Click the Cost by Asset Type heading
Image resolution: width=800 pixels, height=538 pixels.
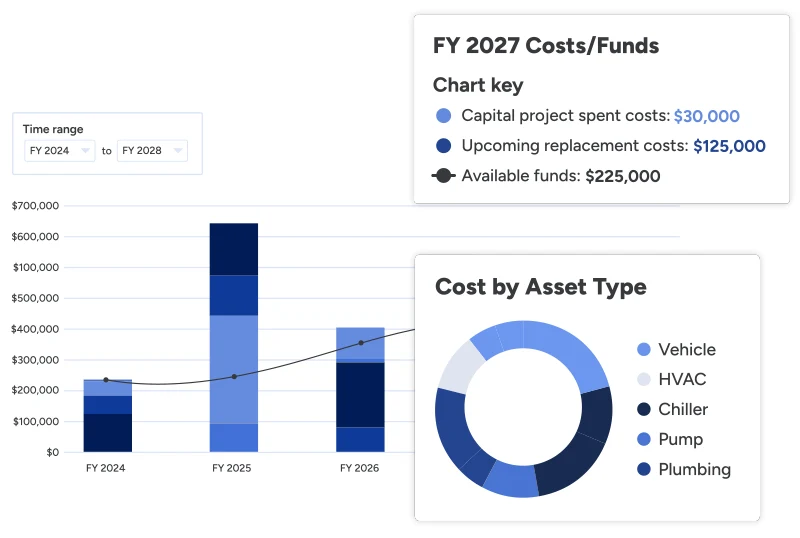pyautogui.click(x=541, y=287)
